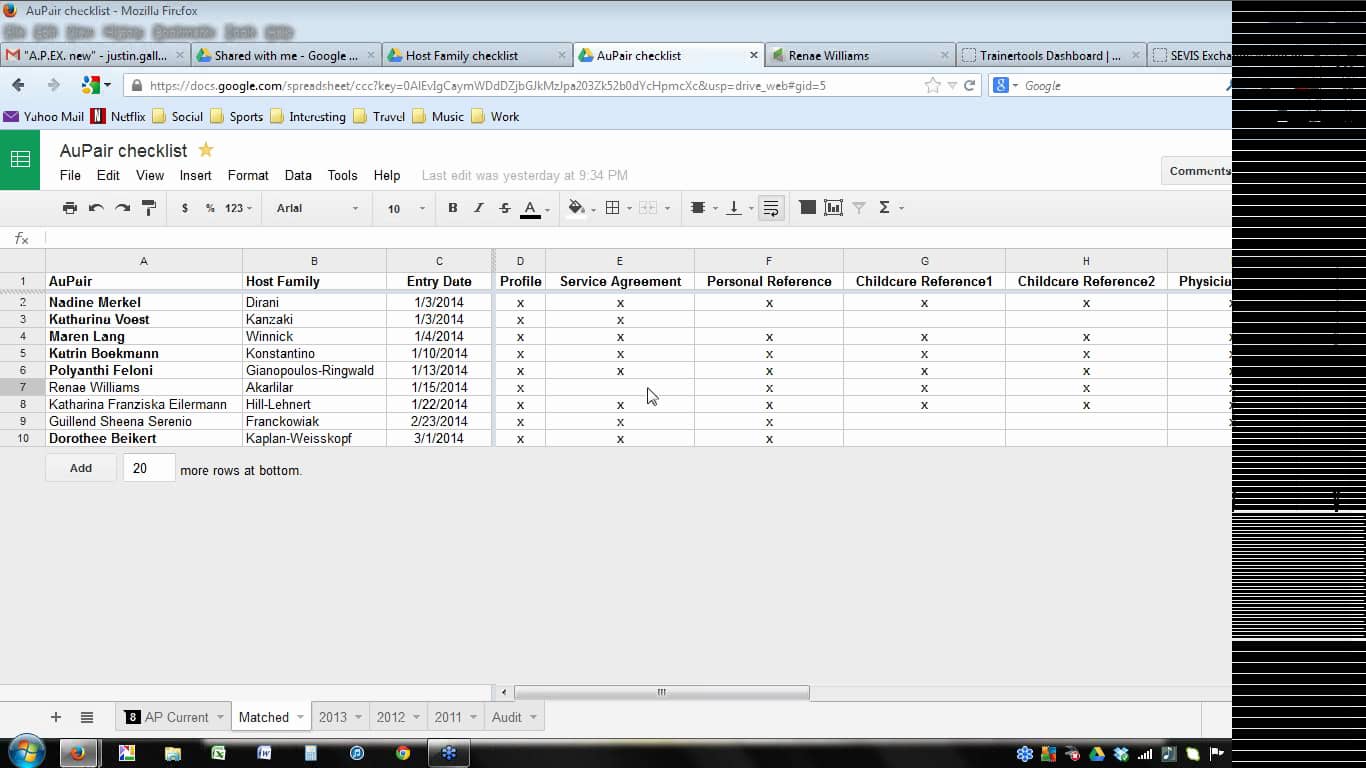Open the Netflix bookmark
The height and width of the screenshot is (768, 1366).
[x=118, y=117]
